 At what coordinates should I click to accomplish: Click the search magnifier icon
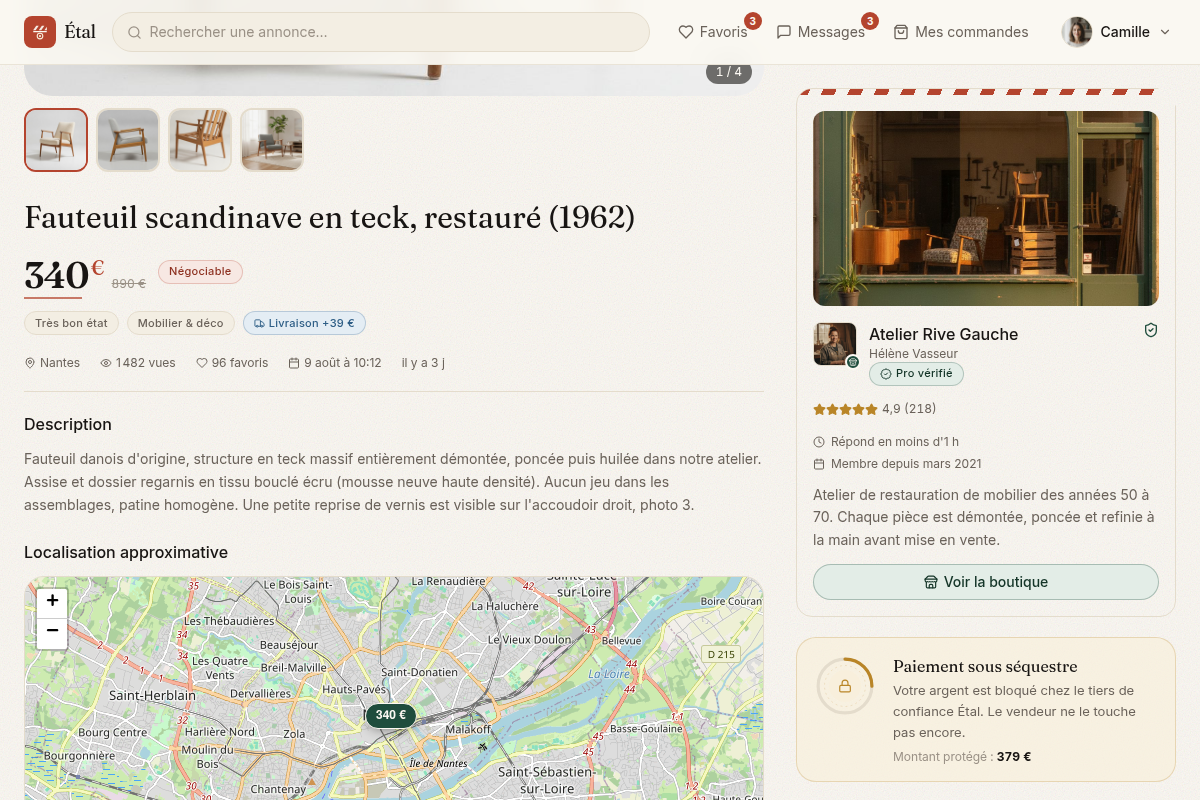pos(135,32)
